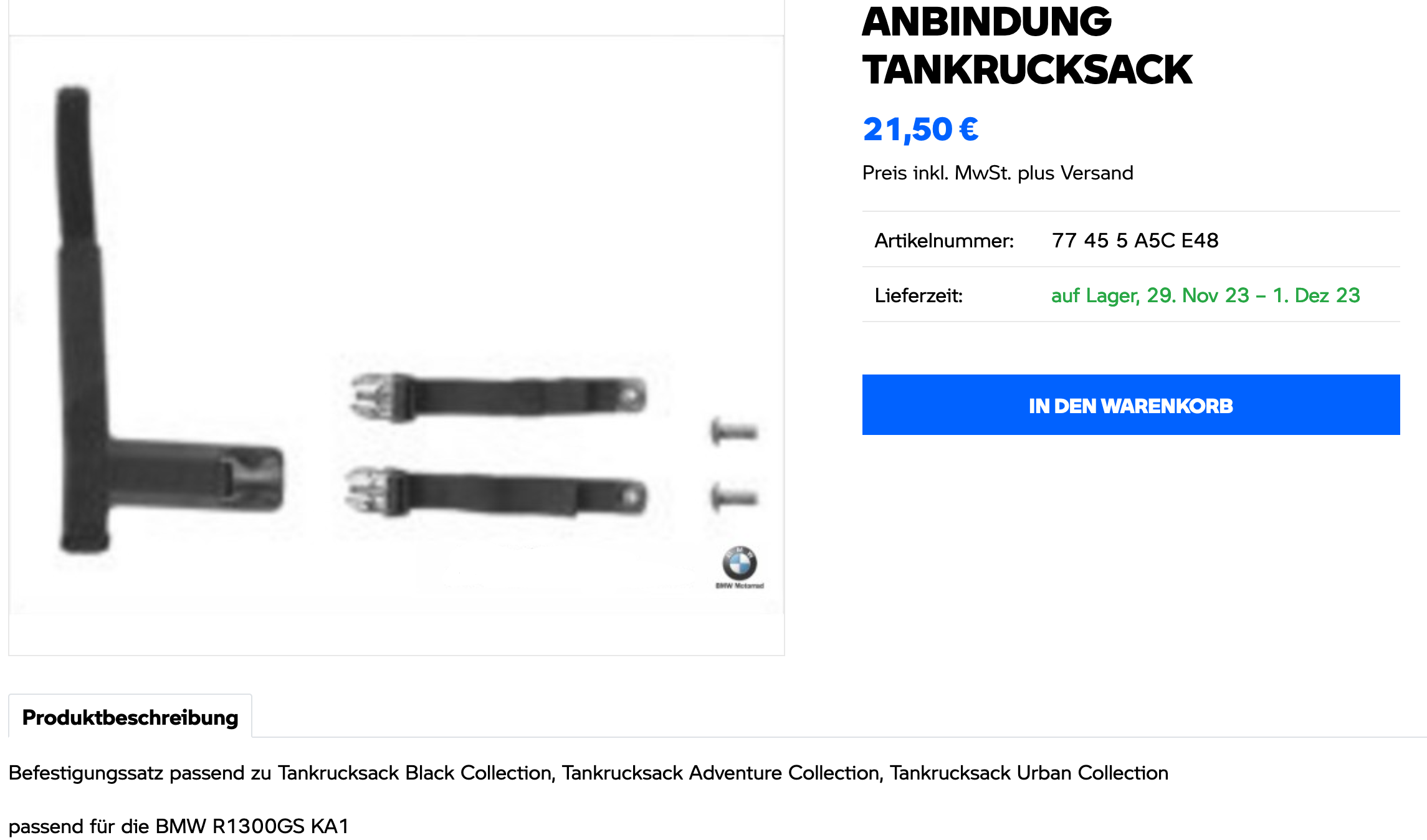Click the article number 77 45 5 A5C E48

1135,240
